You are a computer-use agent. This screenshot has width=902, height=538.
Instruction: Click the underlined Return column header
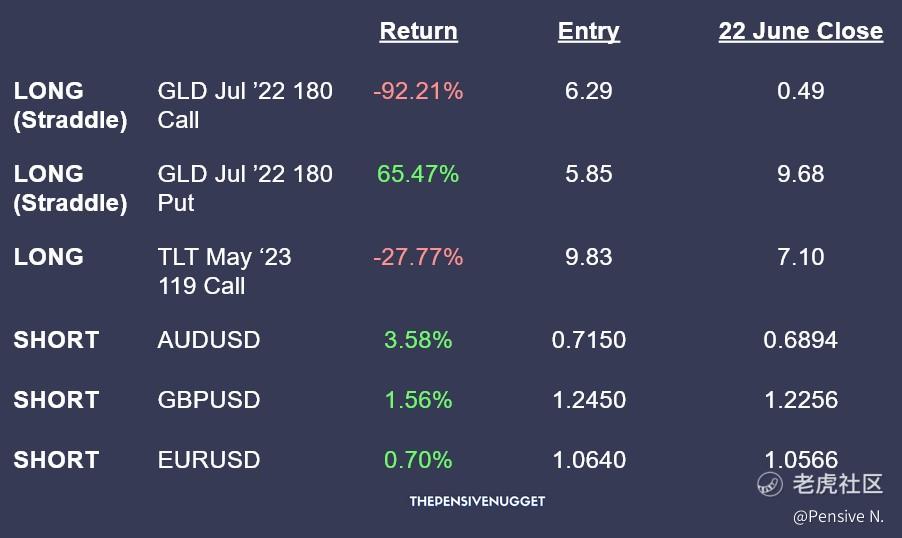(418, 31)
